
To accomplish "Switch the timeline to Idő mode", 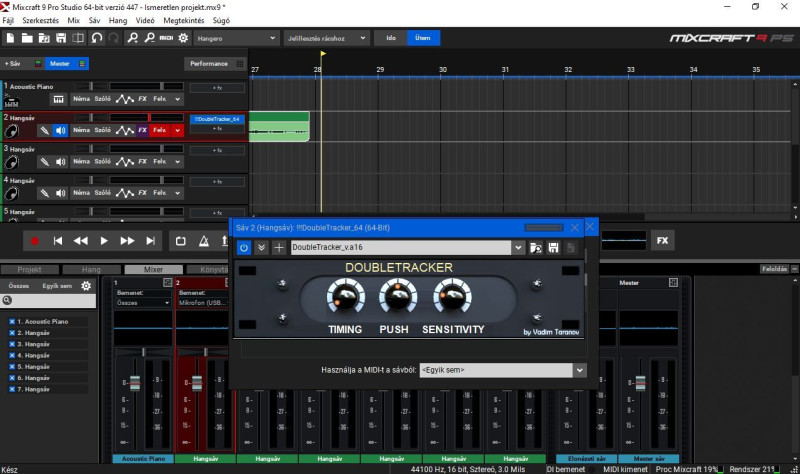I will (391, 38).
